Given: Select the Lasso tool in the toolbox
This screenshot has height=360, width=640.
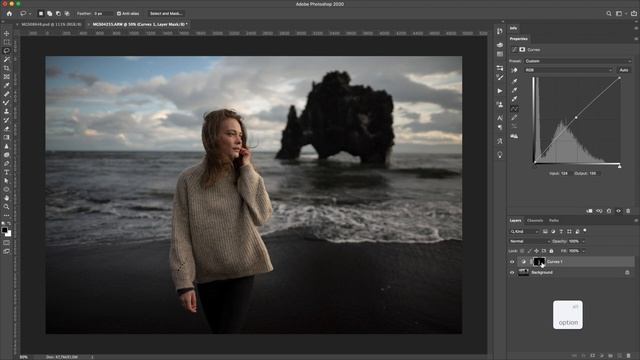Looking at the screenshot, I should [x=7, y=51].
